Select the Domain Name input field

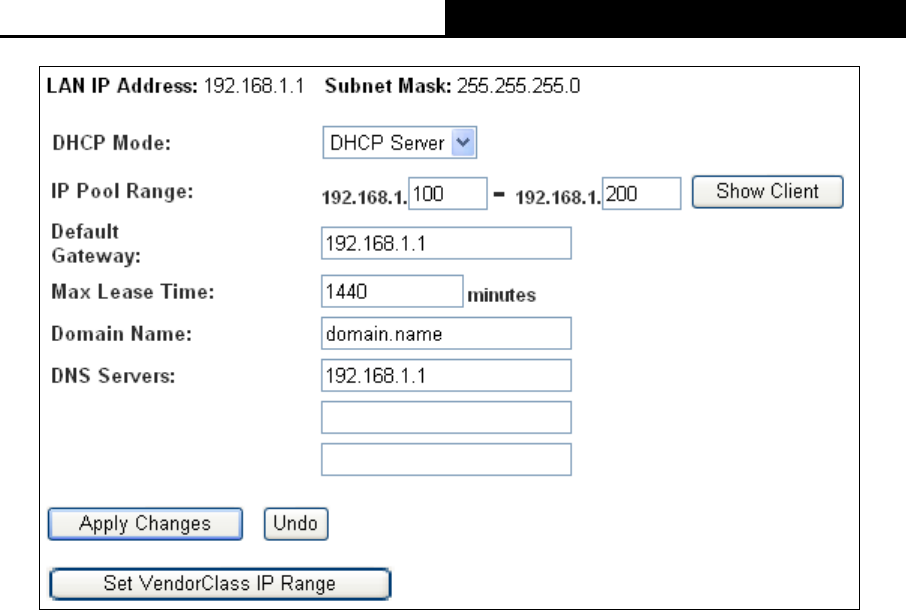coord(446,333)
